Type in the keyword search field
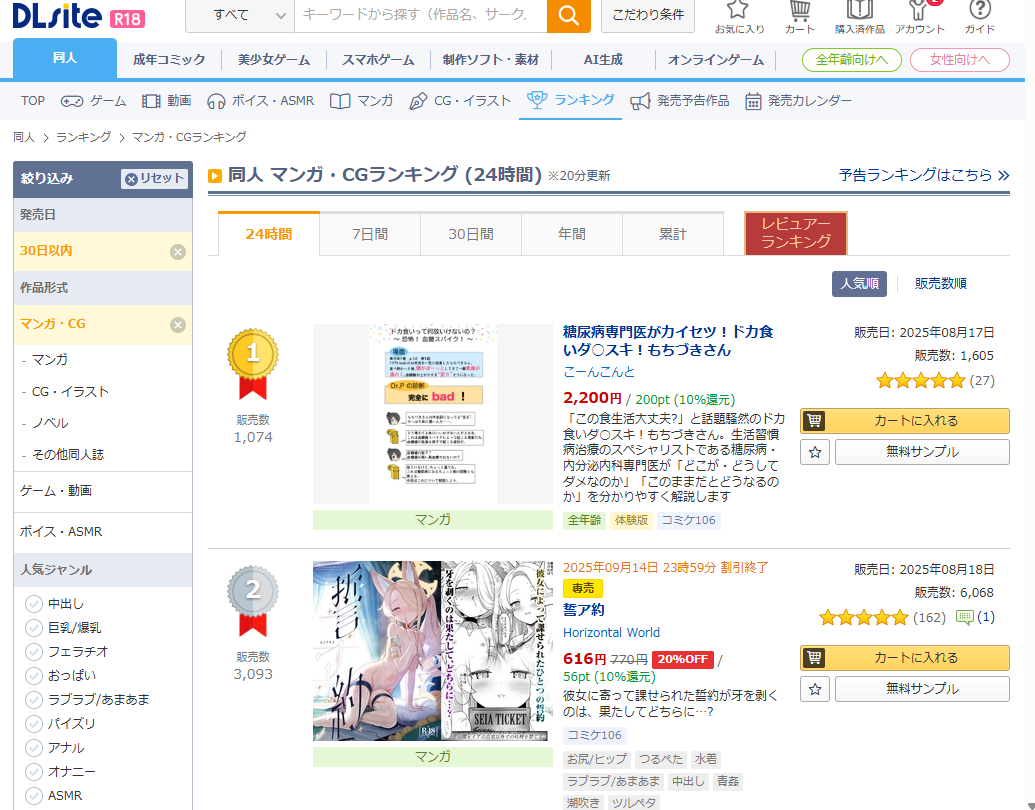This screenshot has width=1035, height=810. click(420, 15)
